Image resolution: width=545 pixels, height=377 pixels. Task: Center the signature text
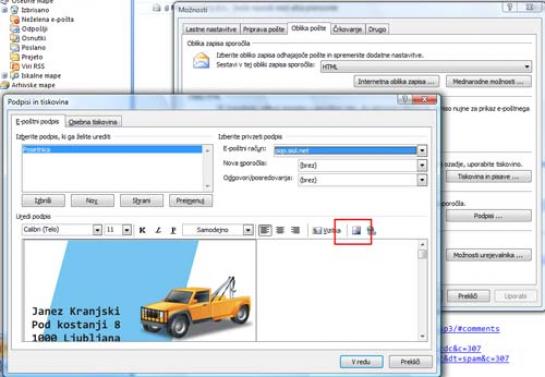tap(280, 230)
